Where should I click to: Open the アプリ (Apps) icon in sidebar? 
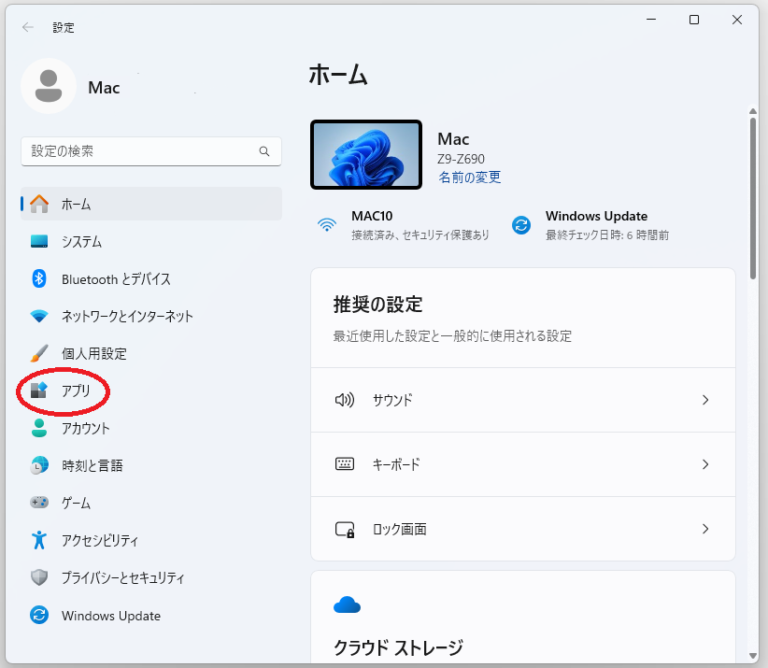click(x=39, y=391)
